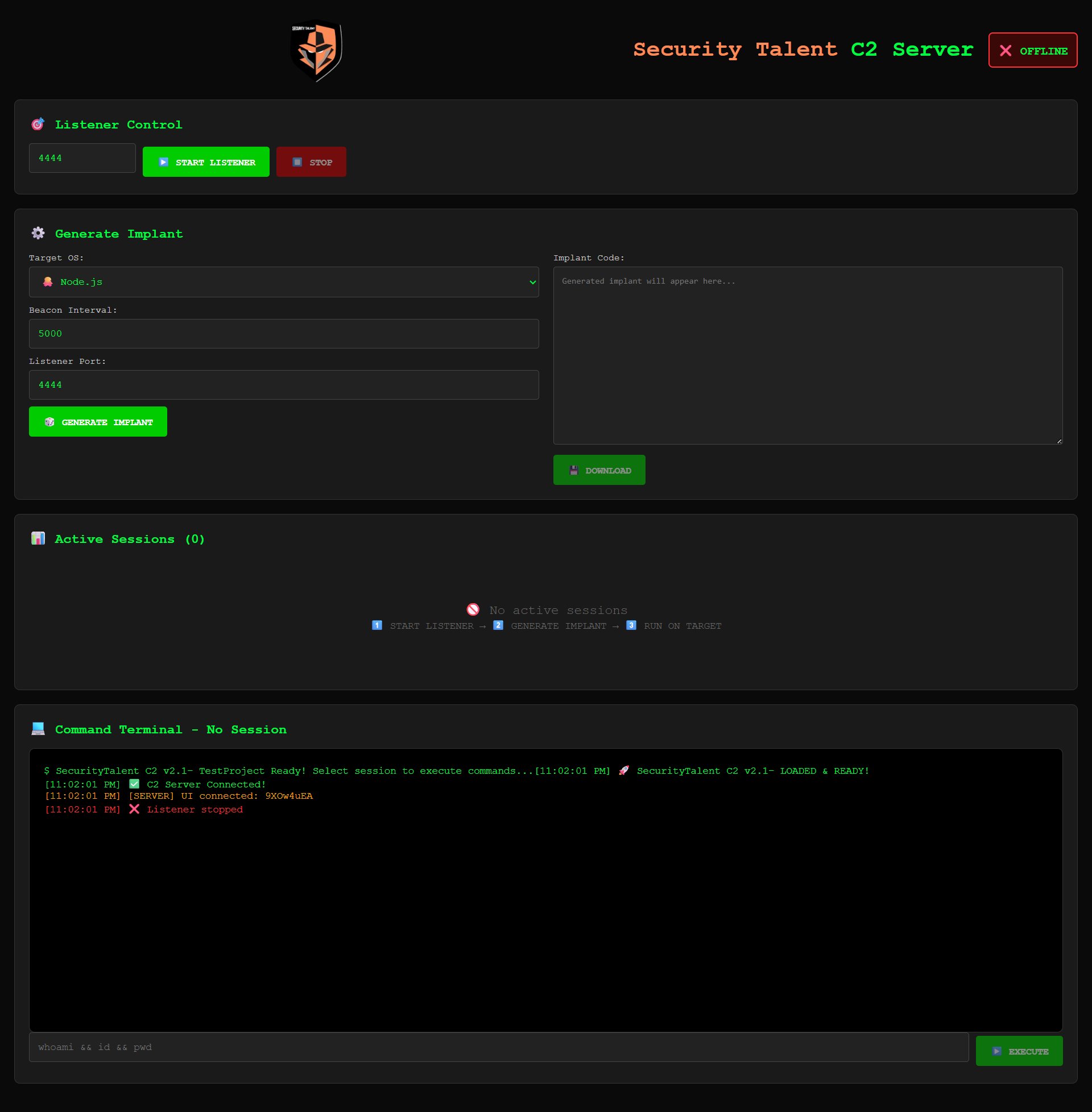The image size is (1092, 1112).
Task: Click the no active sessions prohibited icon
Action: click(x=473, y=609)
